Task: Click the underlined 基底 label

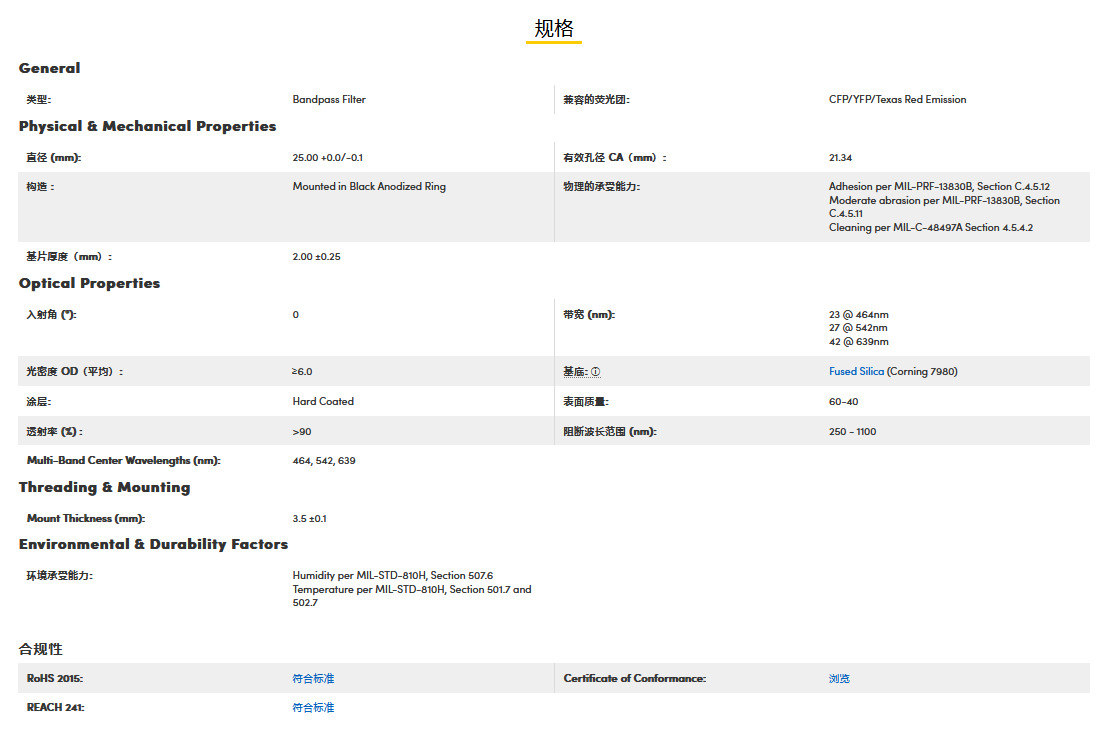Action: pos(575,372)
